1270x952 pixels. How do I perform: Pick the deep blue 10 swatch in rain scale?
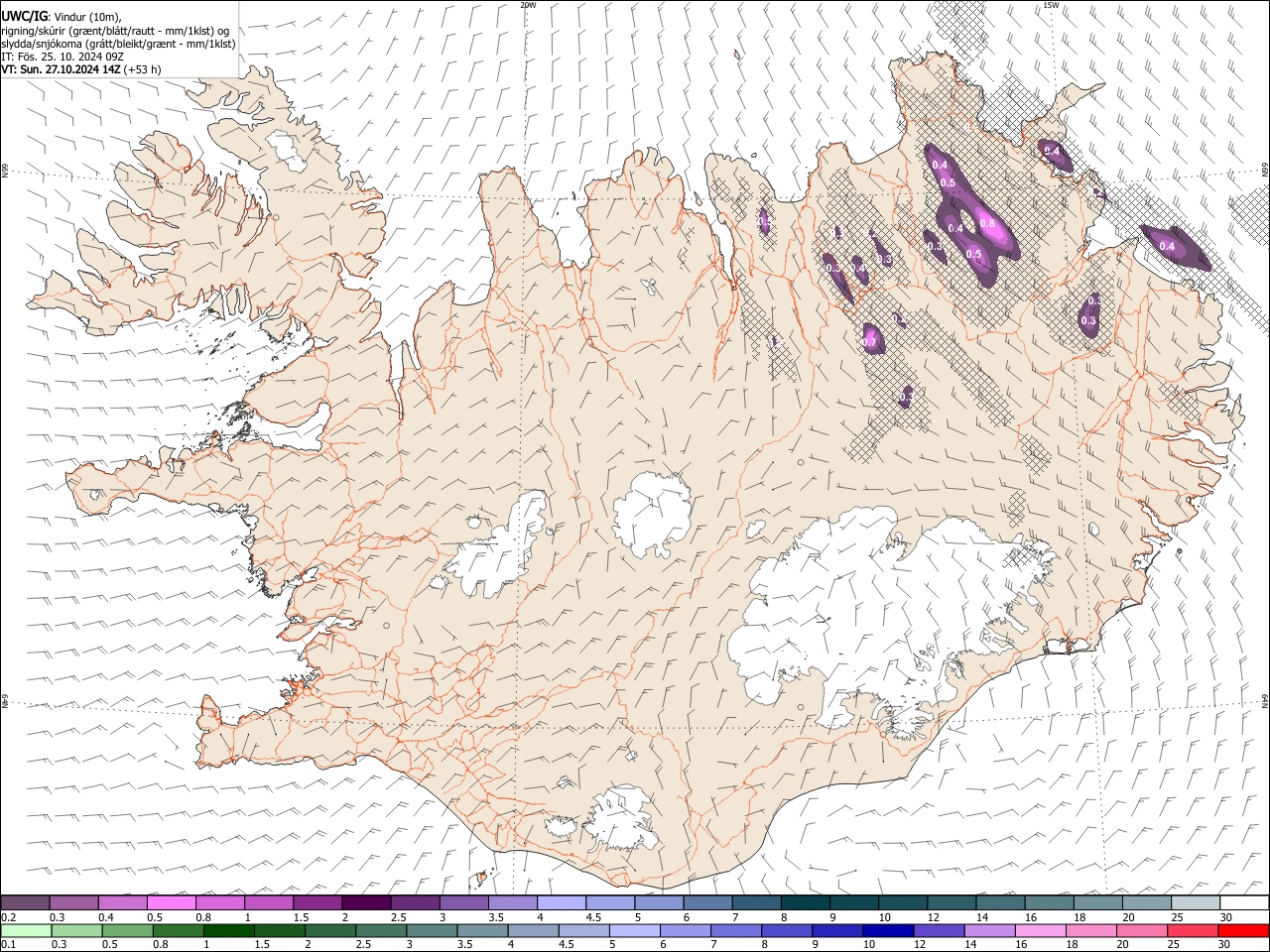(887, 930)
